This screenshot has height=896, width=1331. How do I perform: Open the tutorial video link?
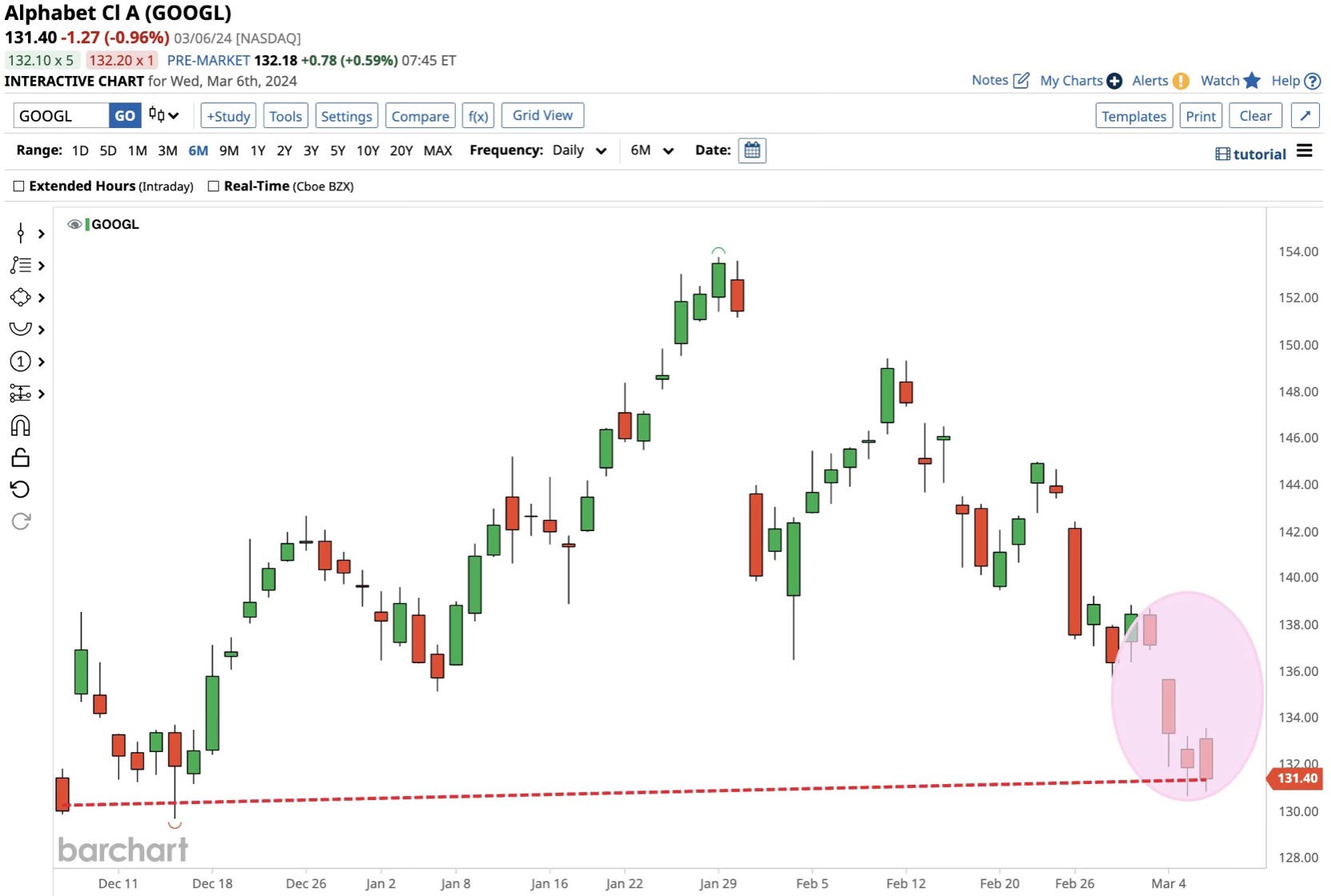[1251, 154]
